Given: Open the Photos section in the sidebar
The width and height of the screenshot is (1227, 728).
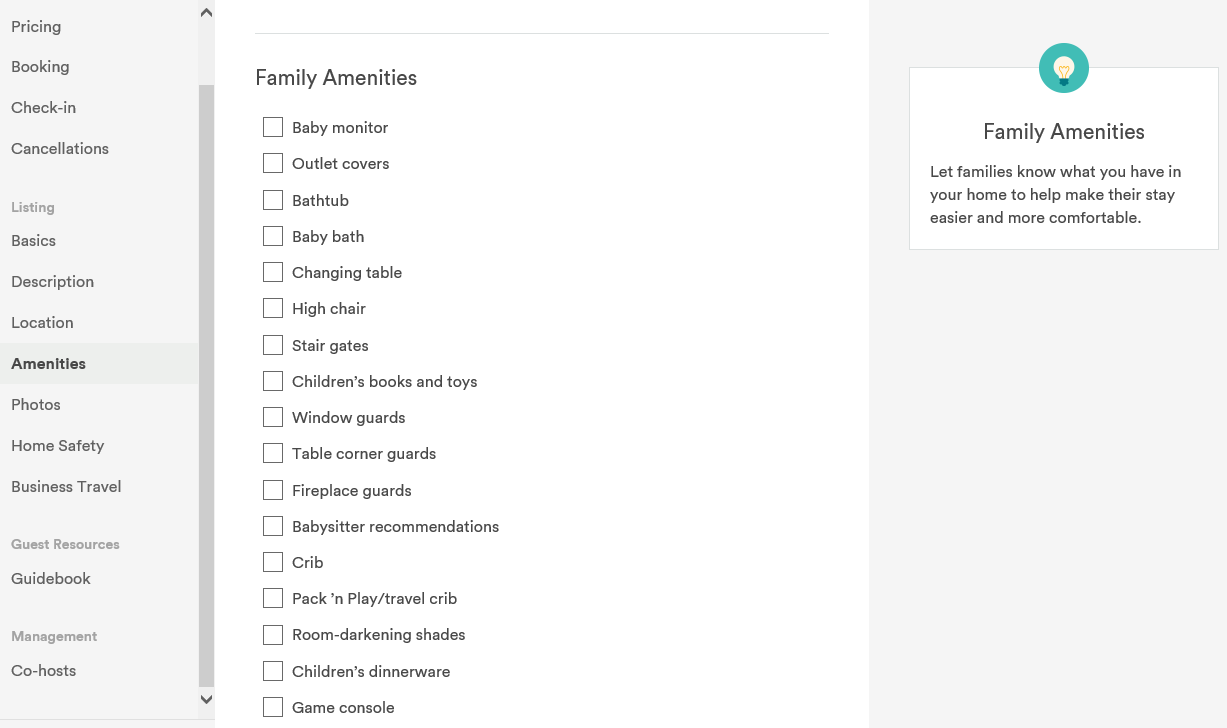Looking at the screenshot, I should 35,404.
